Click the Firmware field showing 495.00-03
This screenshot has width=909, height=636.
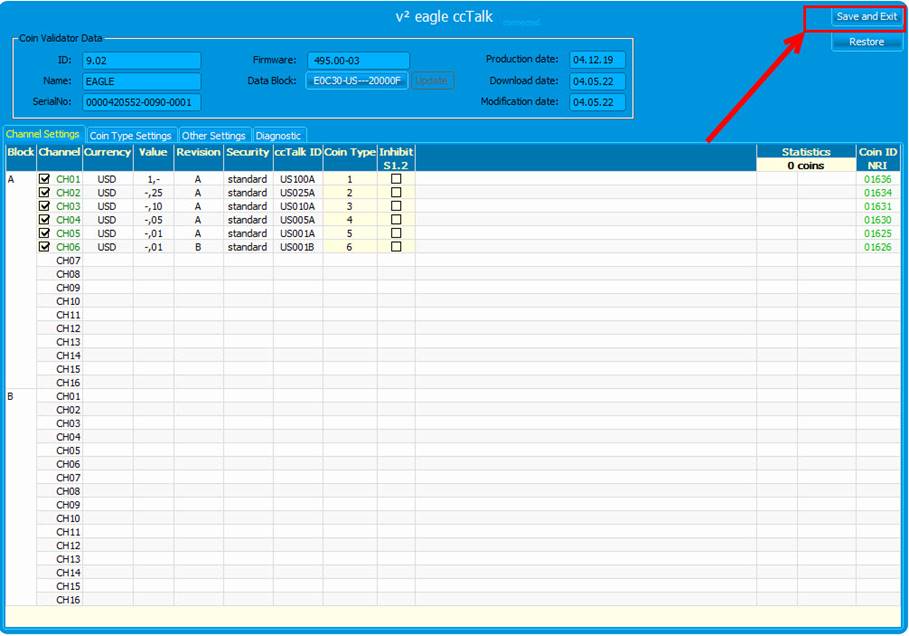(x=358, y=60)
